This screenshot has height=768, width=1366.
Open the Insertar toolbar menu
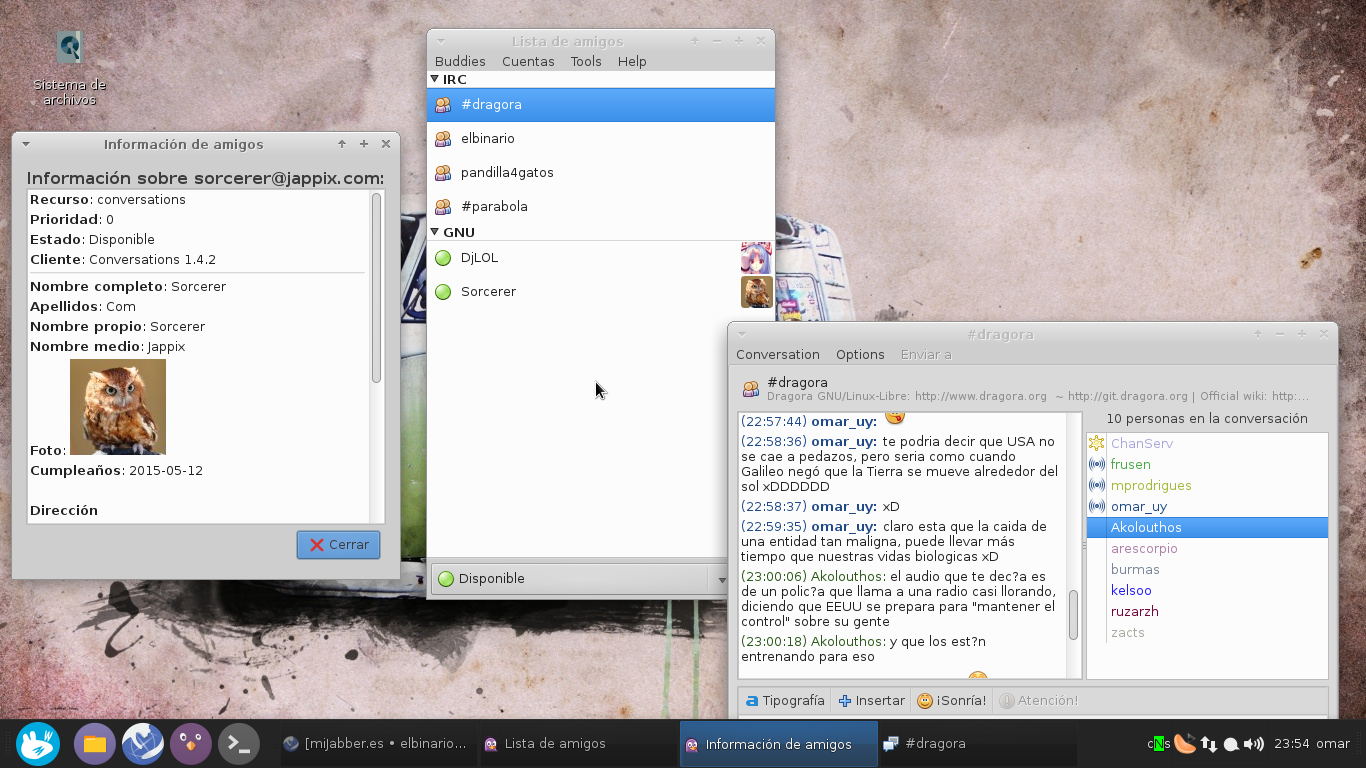871,700
